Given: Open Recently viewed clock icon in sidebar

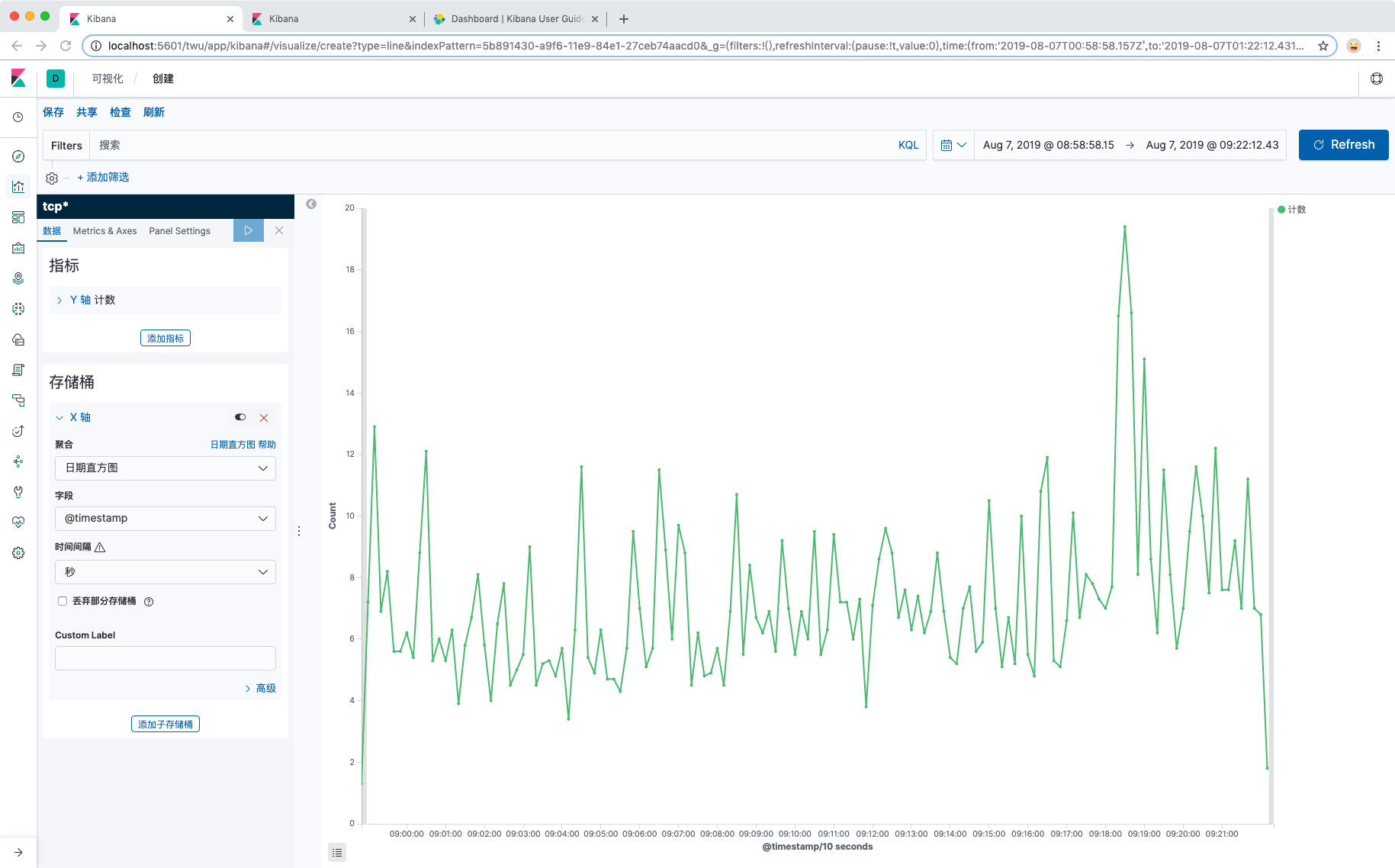Looking at the screenshot, I should coord(18,117).
